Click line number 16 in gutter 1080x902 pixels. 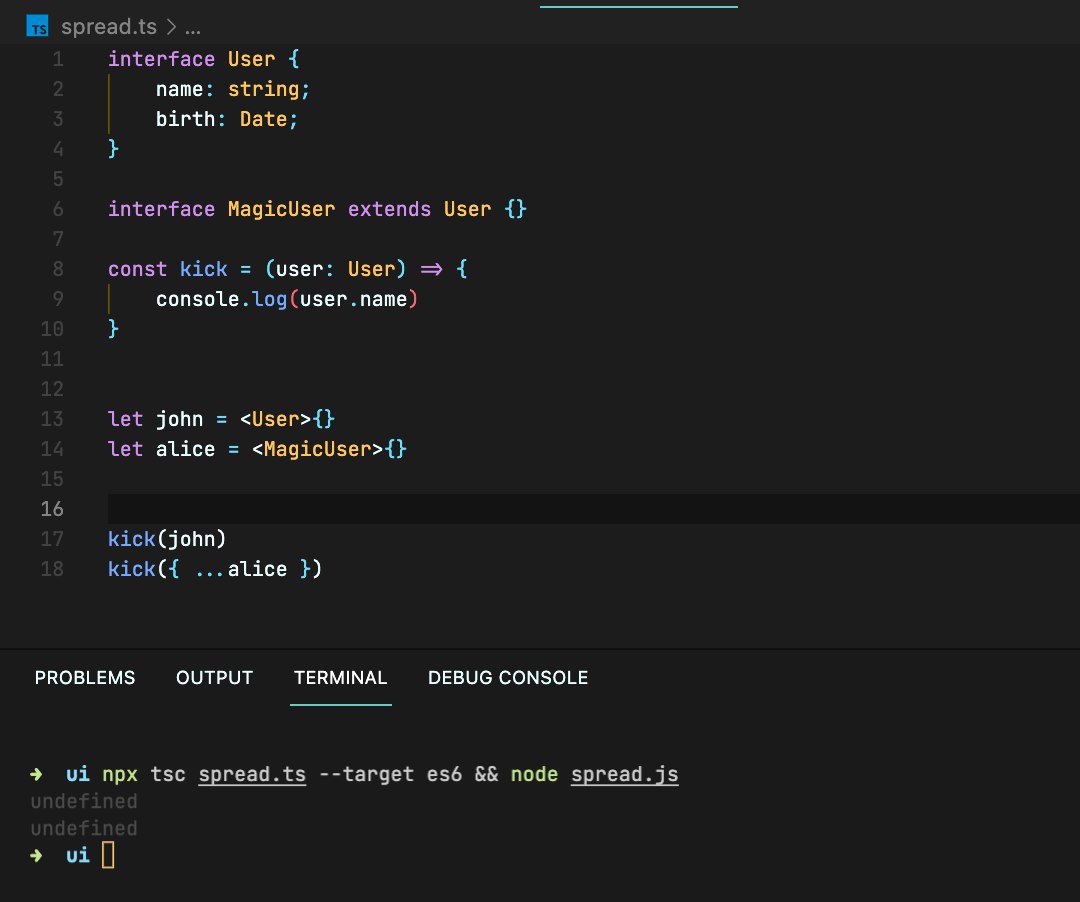pyautogui.click(x=52, y=509)
